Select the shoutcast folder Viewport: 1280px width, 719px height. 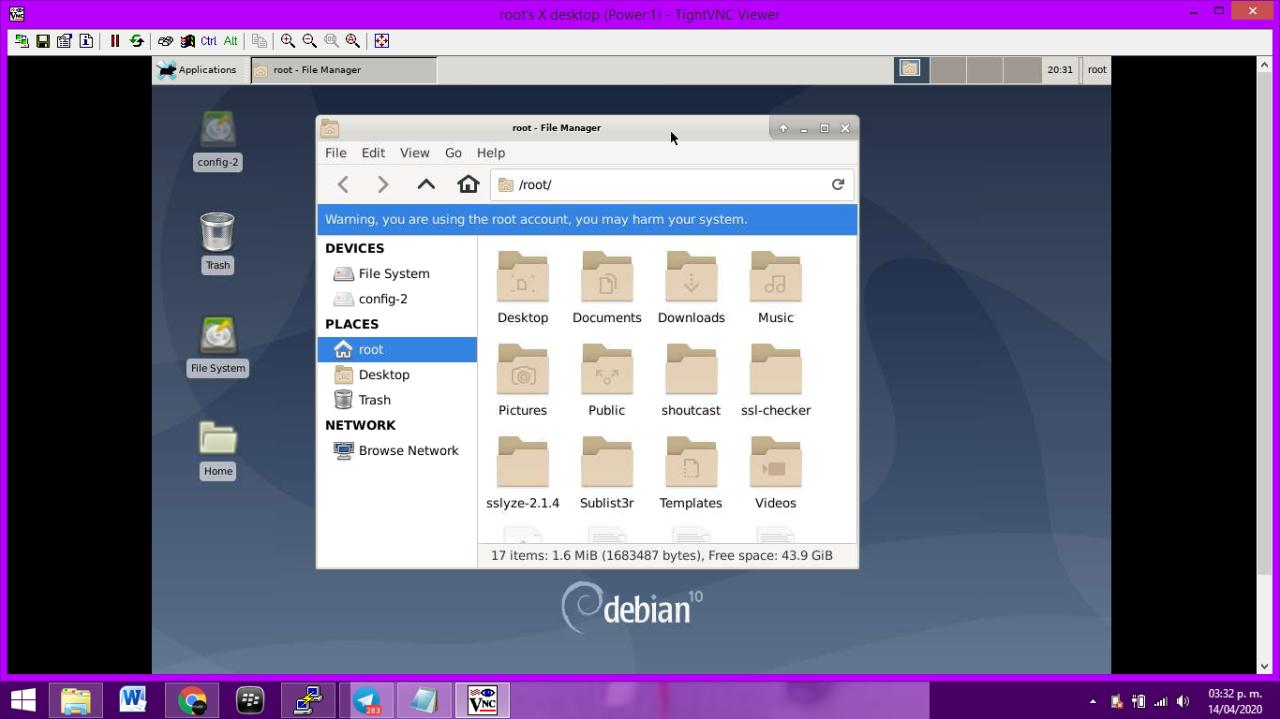click(691, 380)
